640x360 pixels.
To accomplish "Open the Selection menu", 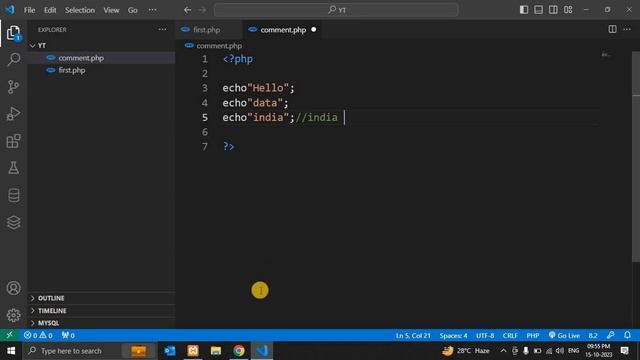I will tap(80, 10).
